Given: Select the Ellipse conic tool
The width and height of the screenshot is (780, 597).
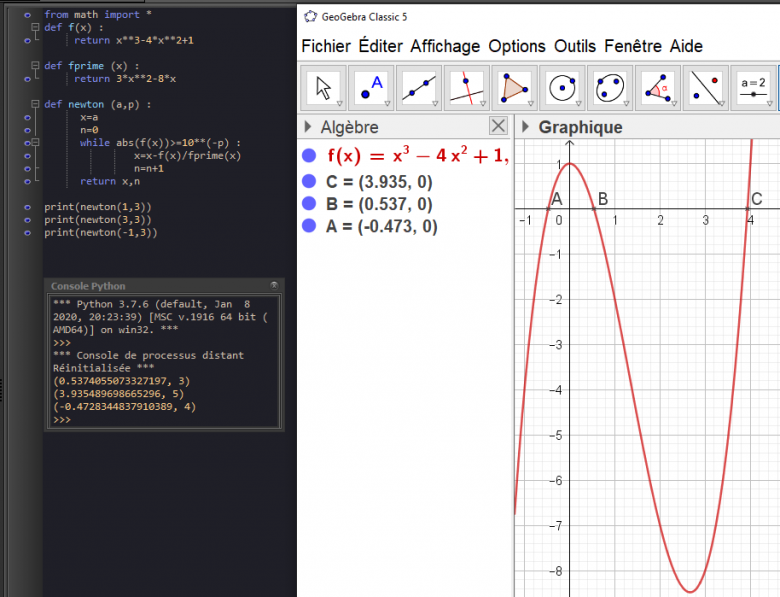Looking at the screenshot, I should point(612,88).
